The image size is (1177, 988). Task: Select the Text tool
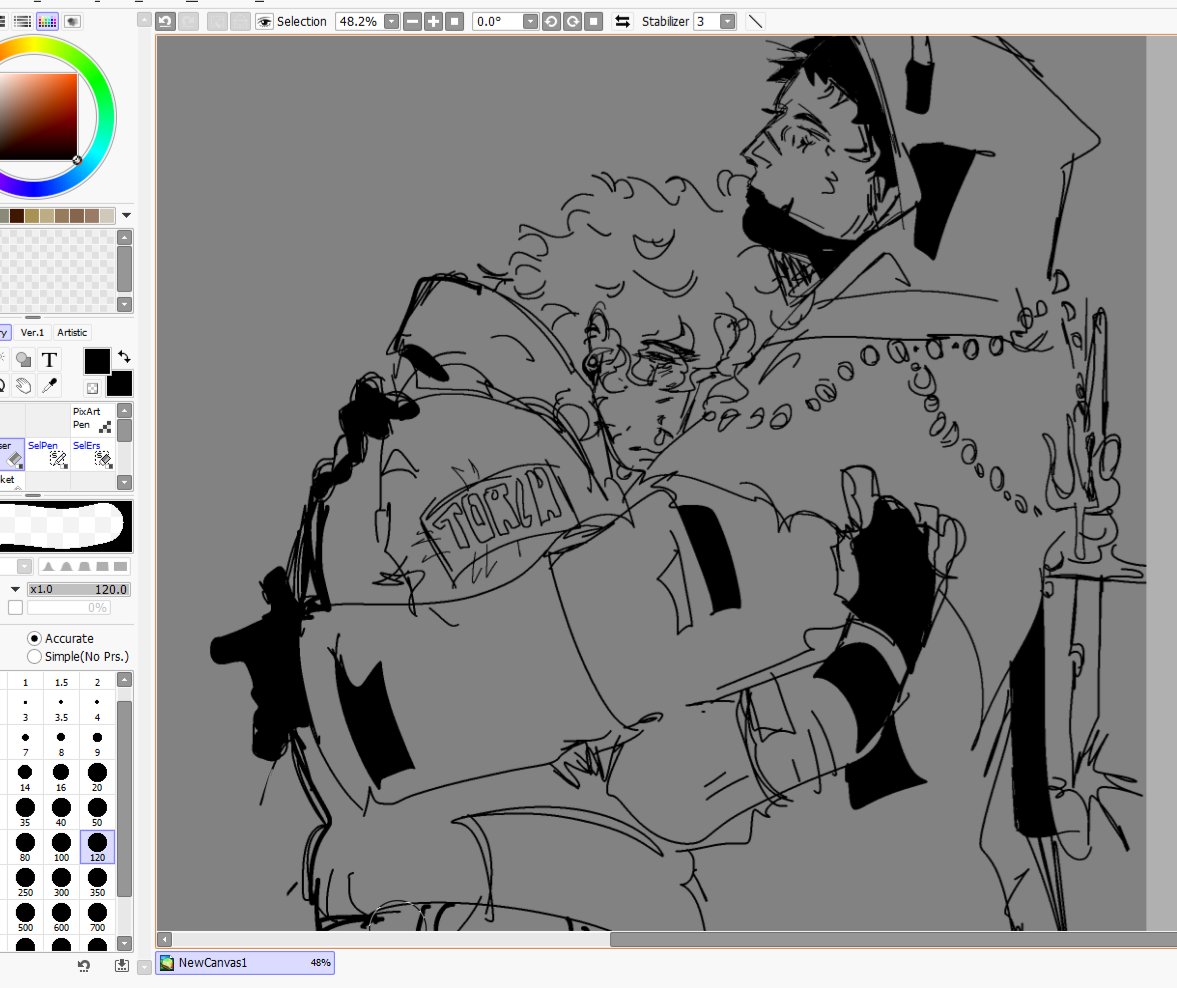click(49, 360)
